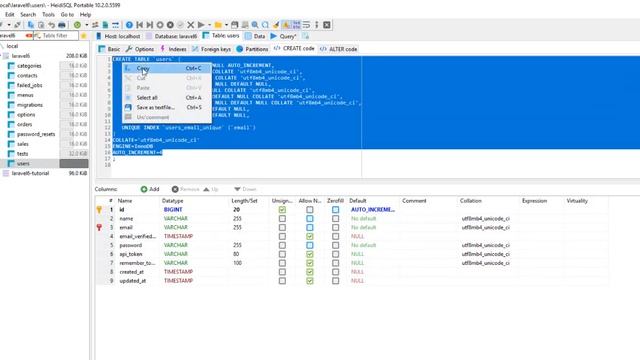
Task: Open the Database: laravel6 tab
Action: (x=171, y=36)
